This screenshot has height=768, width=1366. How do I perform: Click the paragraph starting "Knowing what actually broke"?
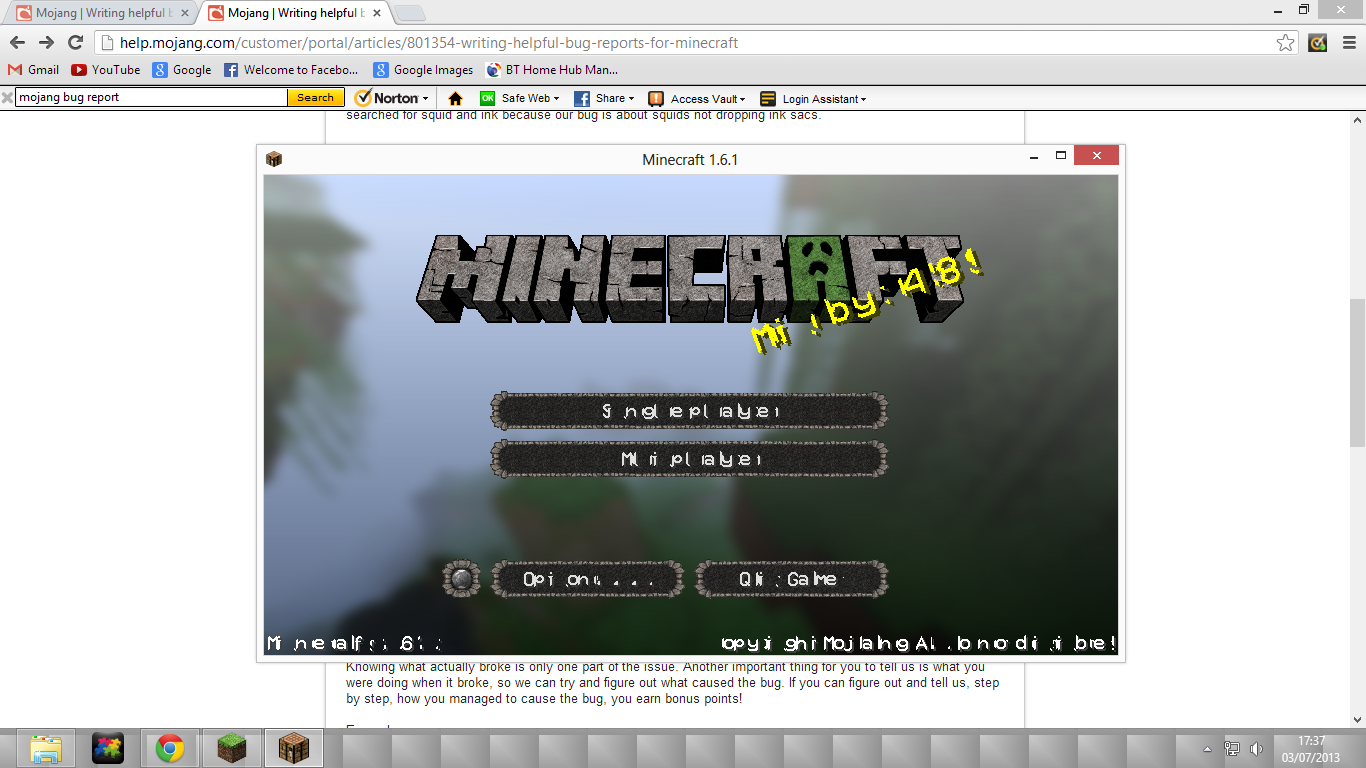672,682
